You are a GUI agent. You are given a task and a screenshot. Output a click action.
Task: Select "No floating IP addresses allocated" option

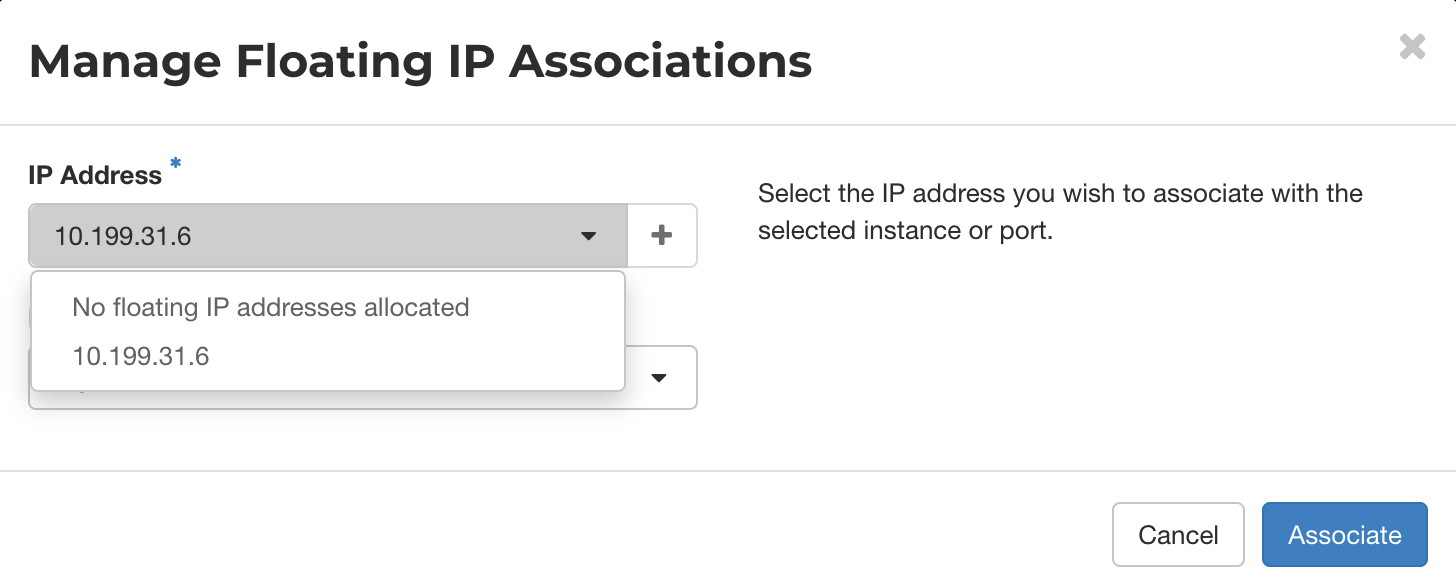tap(270, 307)
